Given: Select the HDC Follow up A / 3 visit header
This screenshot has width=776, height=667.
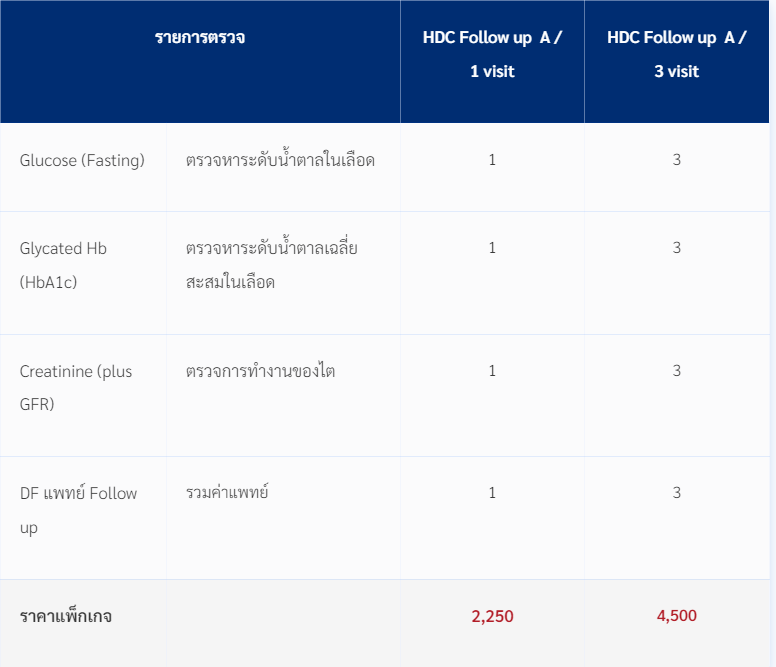Looking at the screenshot, I should pos(677,54).
